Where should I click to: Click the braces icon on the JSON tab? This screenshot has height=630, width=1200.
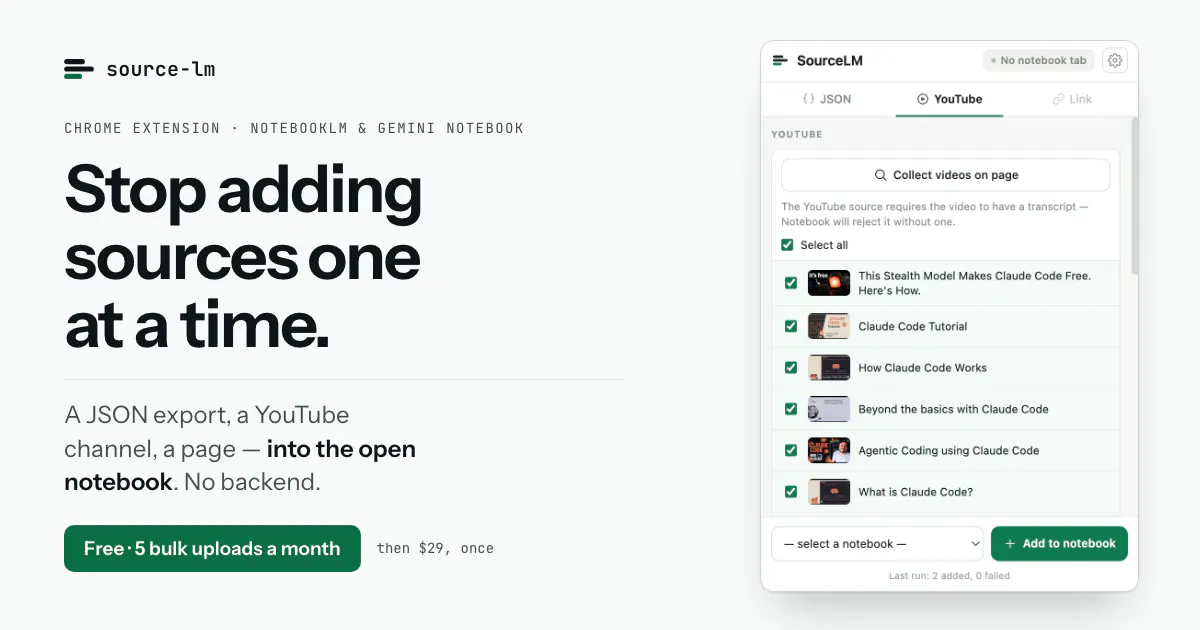(x=808, y=99)
